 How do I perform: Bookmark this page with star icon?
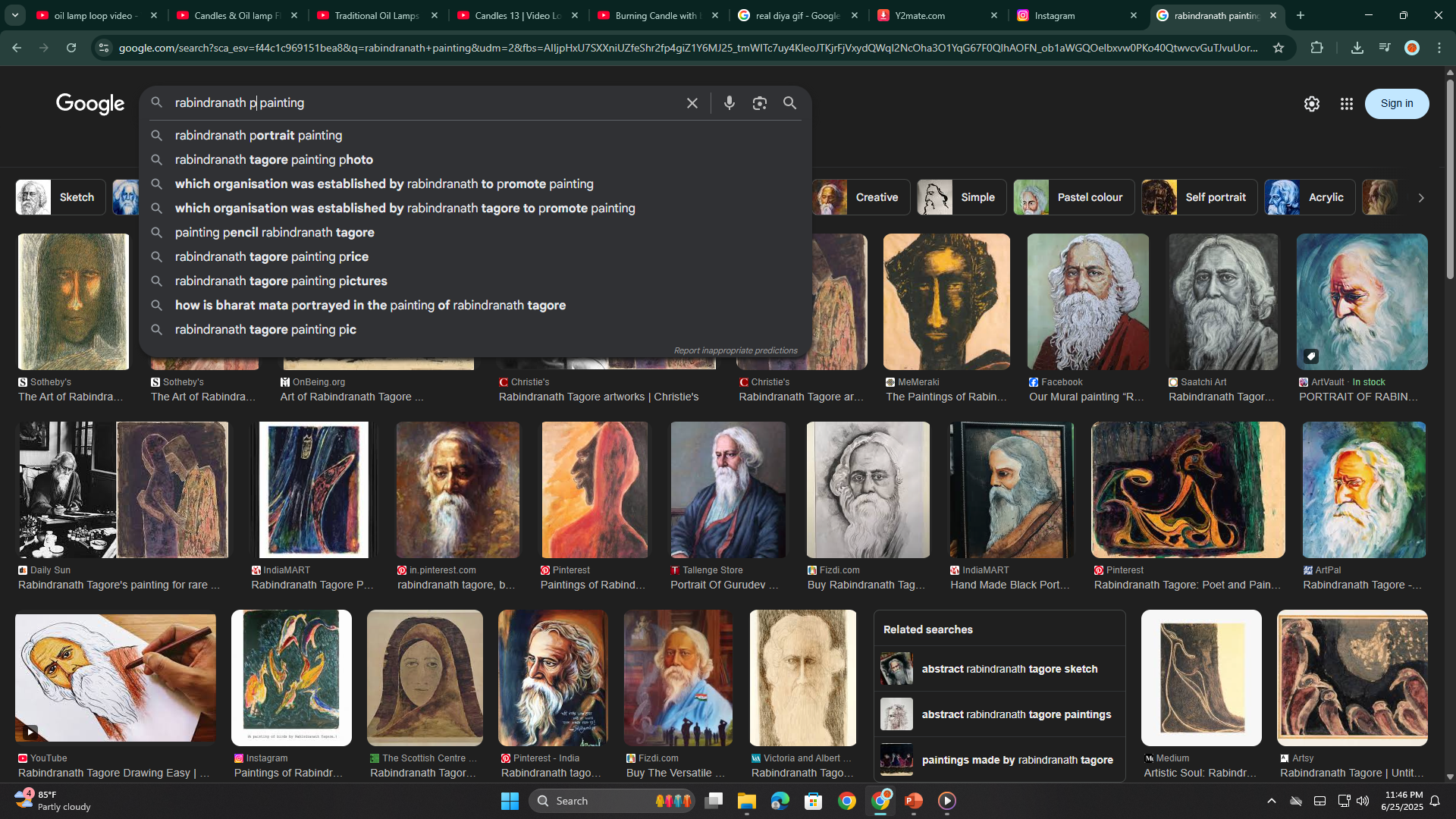(1279, 48)
